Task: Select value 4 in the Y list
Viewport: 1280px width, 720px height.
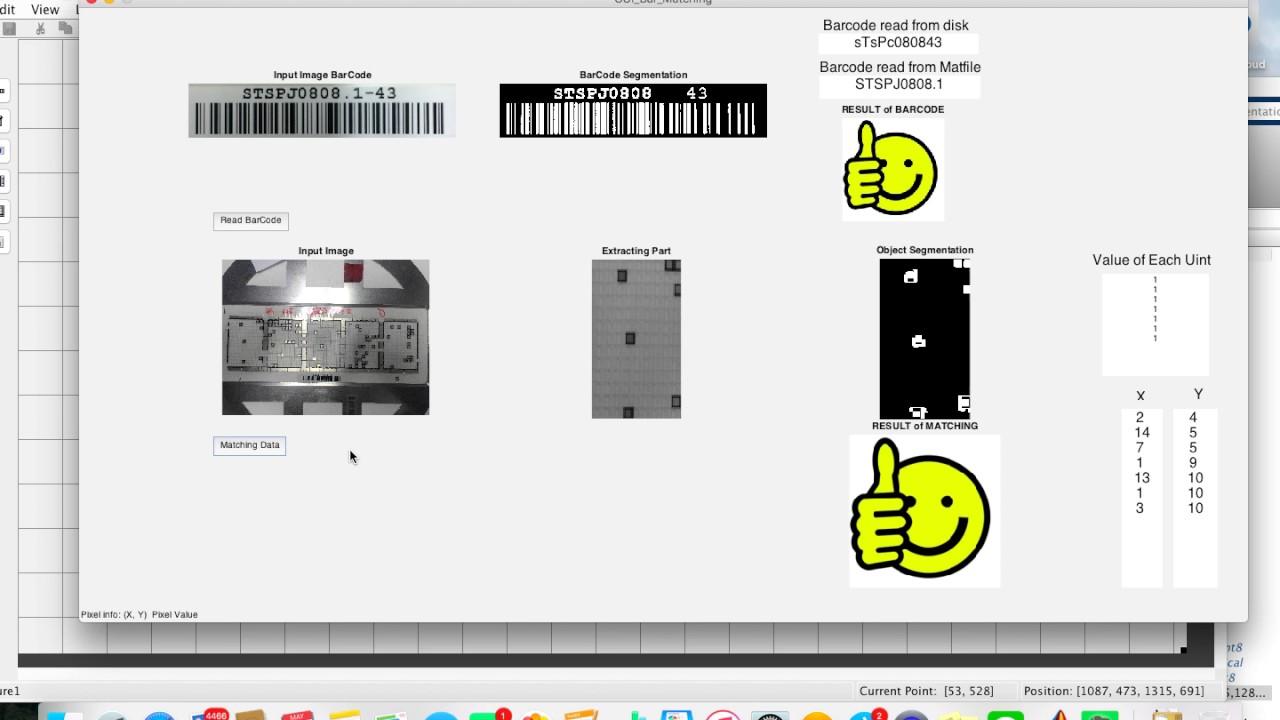Action: point(1193,418)
